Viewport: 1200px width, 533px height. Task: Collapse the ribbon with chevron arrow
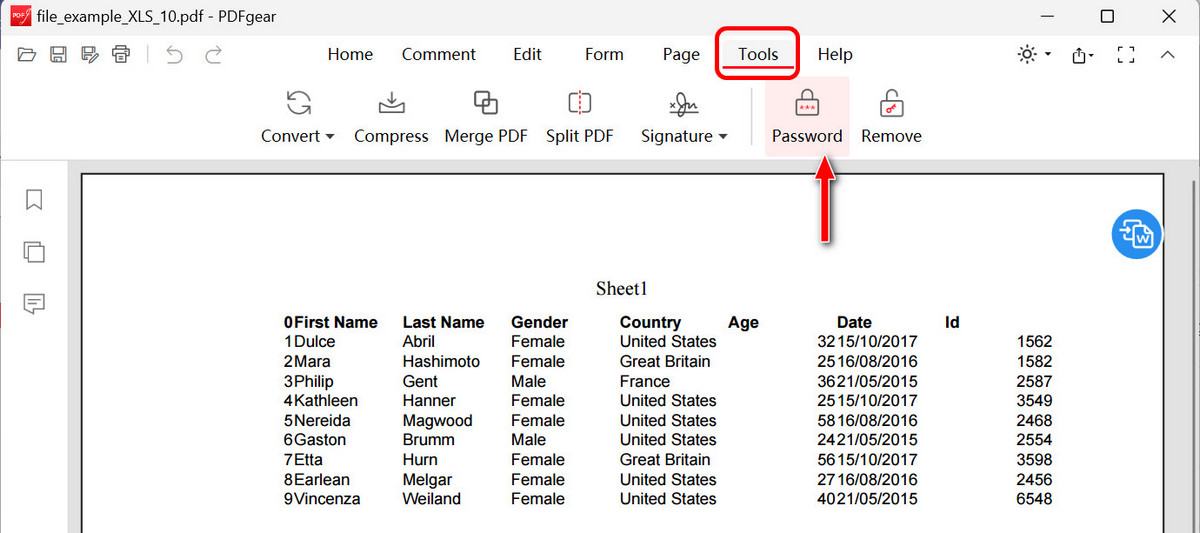[x=1167, y=55]
